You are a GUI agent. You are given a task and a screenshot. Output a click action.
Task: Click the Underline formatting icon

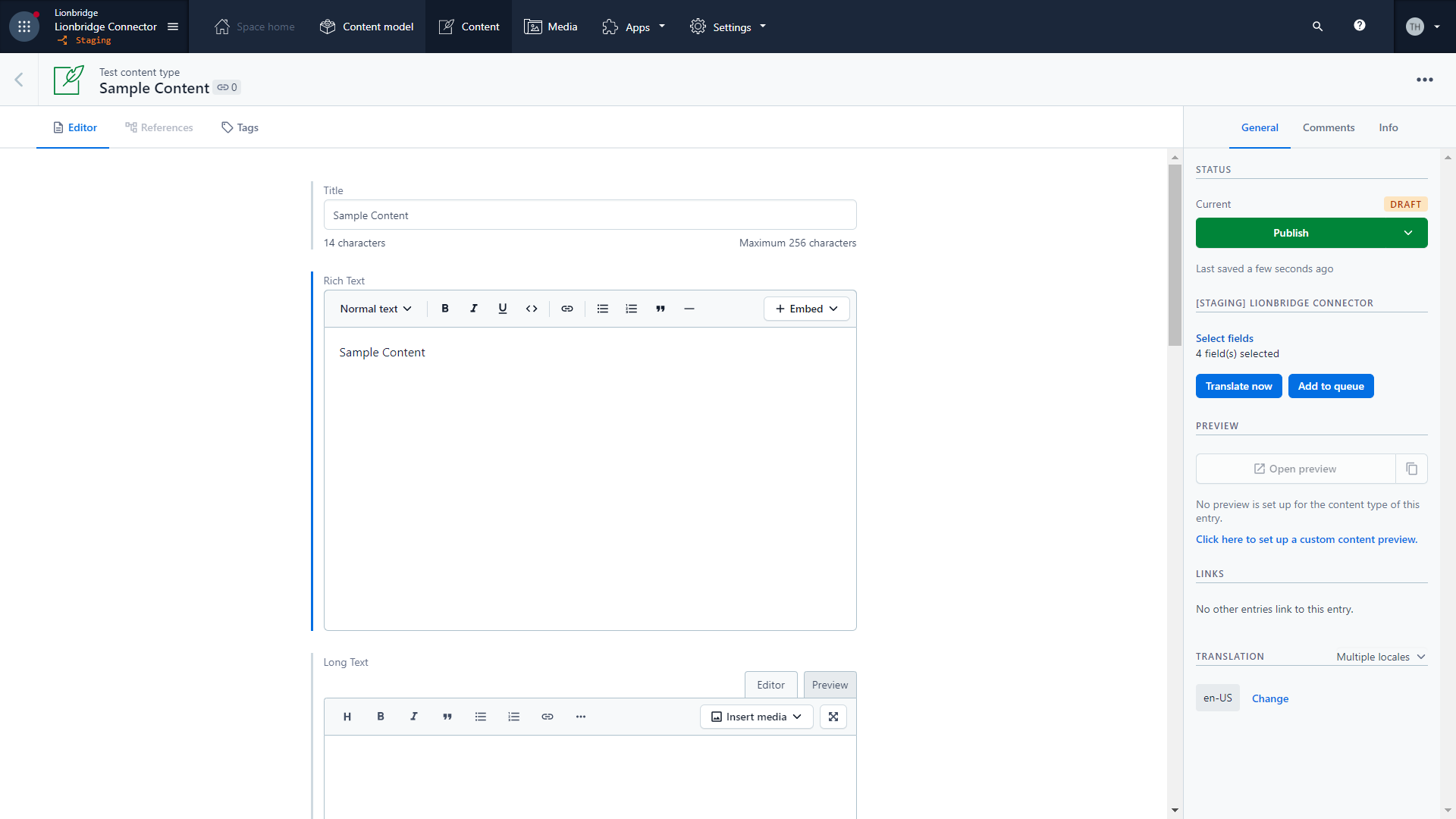[503, 308]
